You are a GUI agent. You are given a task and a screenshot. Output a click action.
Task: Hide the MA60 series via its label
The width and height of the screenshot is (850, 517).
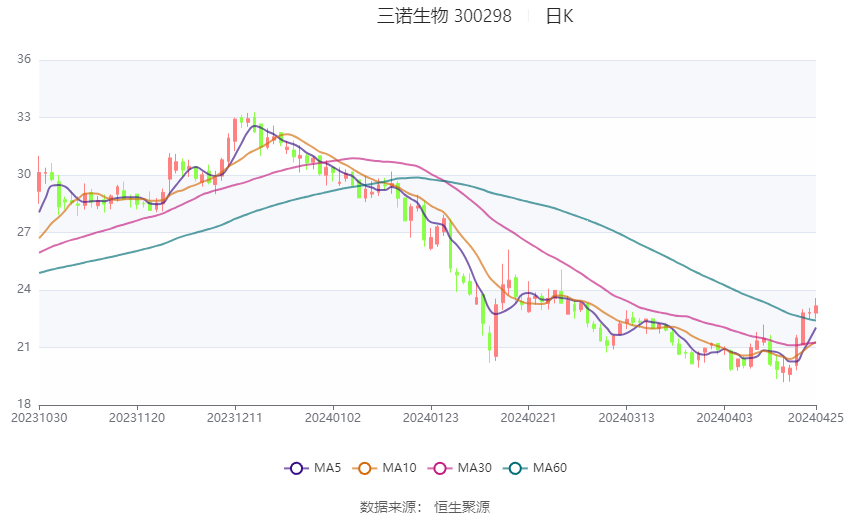[x=550, y=468]
